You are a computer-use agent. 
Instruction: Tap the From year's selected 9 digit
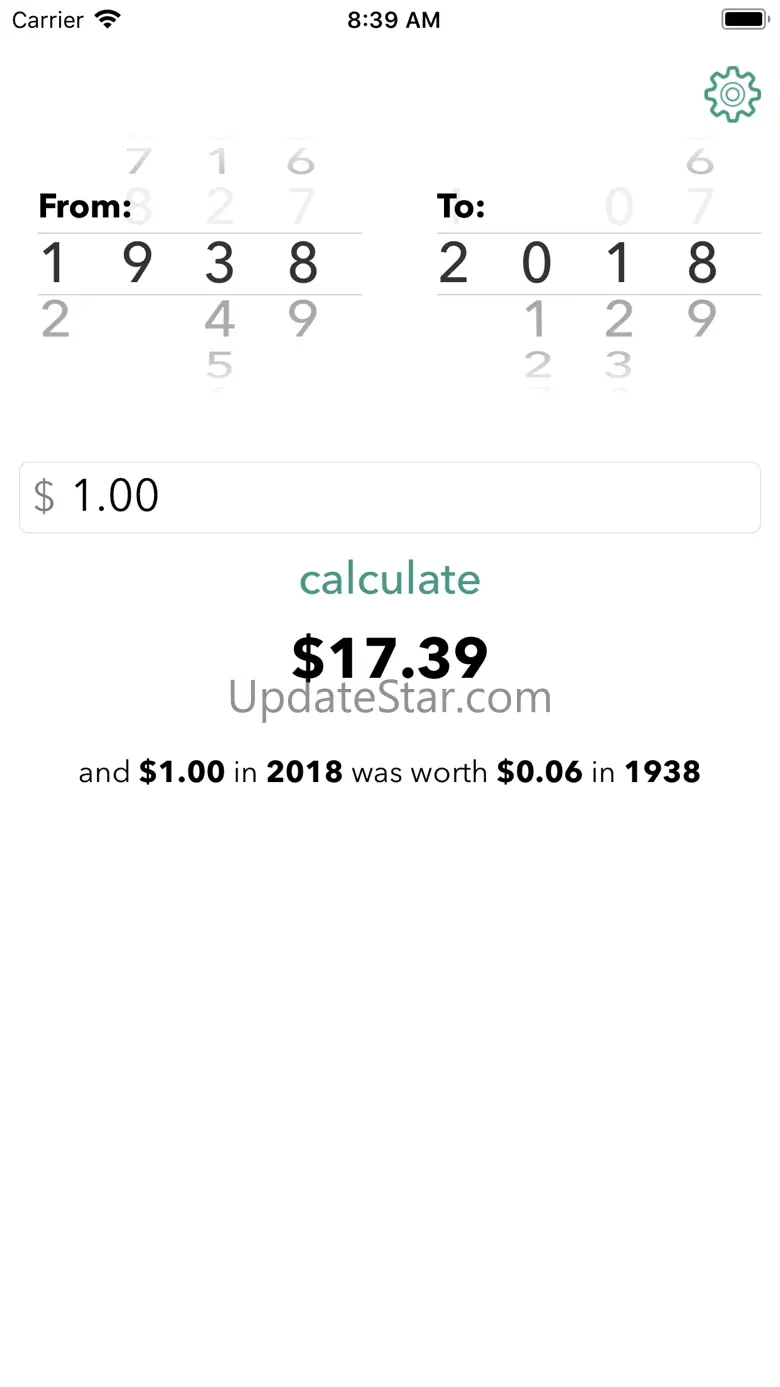point(137,264)
